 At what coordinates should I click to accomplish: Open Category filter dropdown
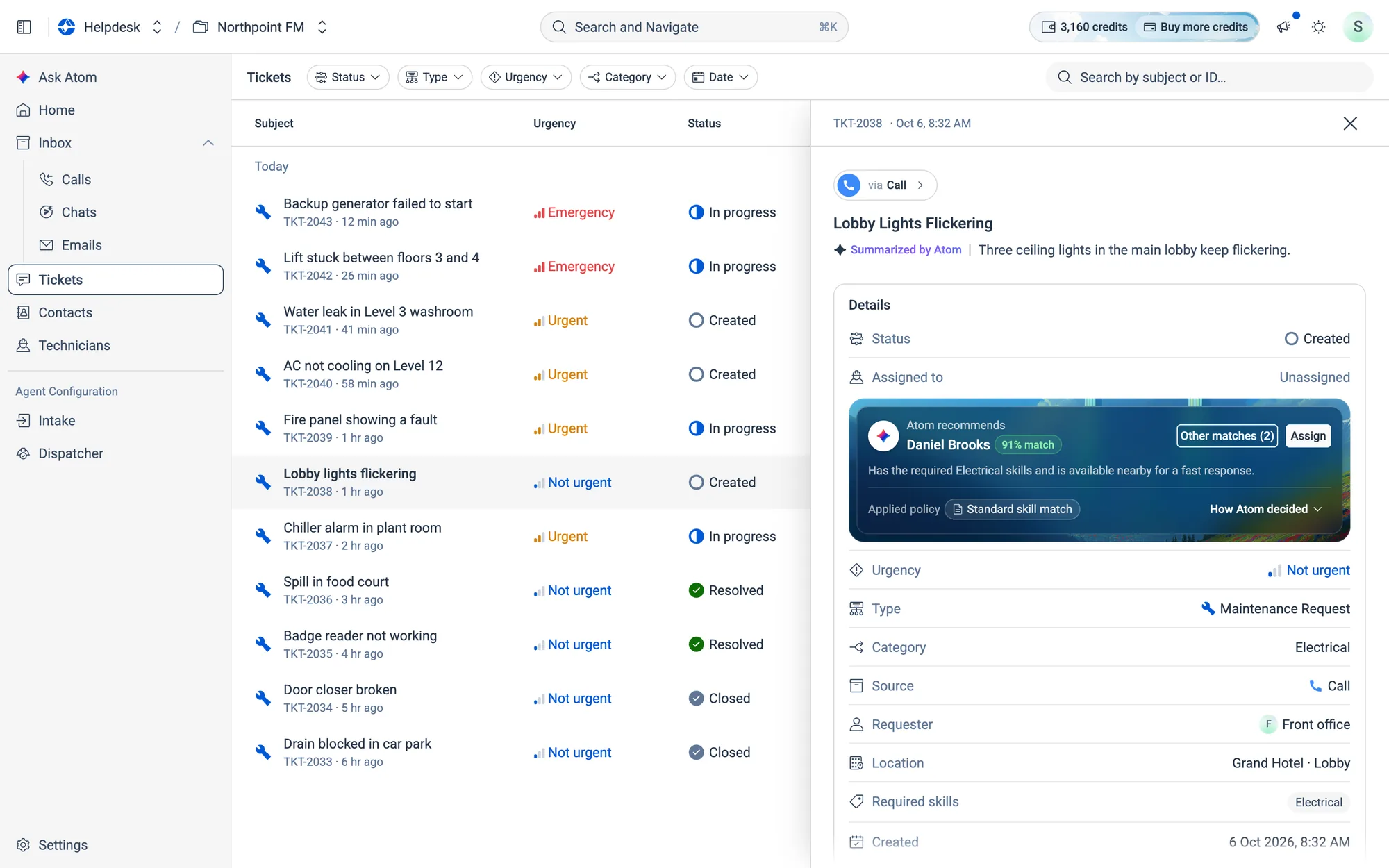point(628,77)
